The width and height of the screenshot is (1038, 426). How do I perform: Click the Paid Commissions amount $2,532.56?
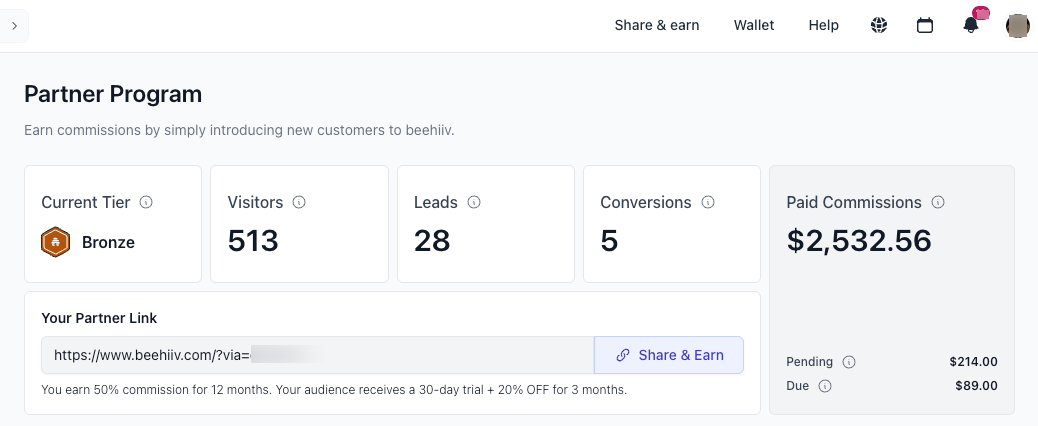859,241
